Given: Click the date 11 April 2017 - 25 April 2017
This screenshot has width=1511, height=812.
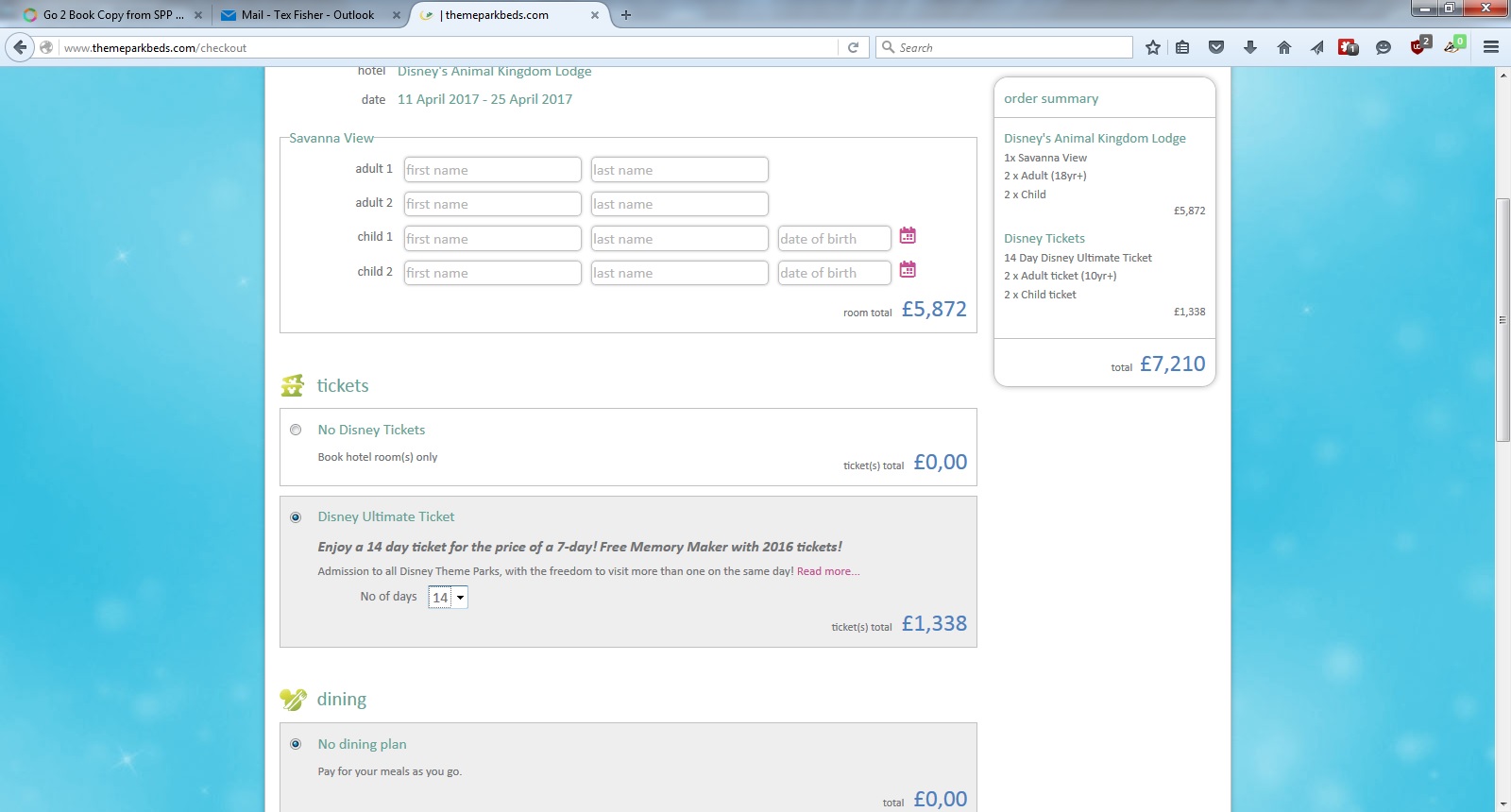Looking at the screenshot, I should tap(484, 99).
